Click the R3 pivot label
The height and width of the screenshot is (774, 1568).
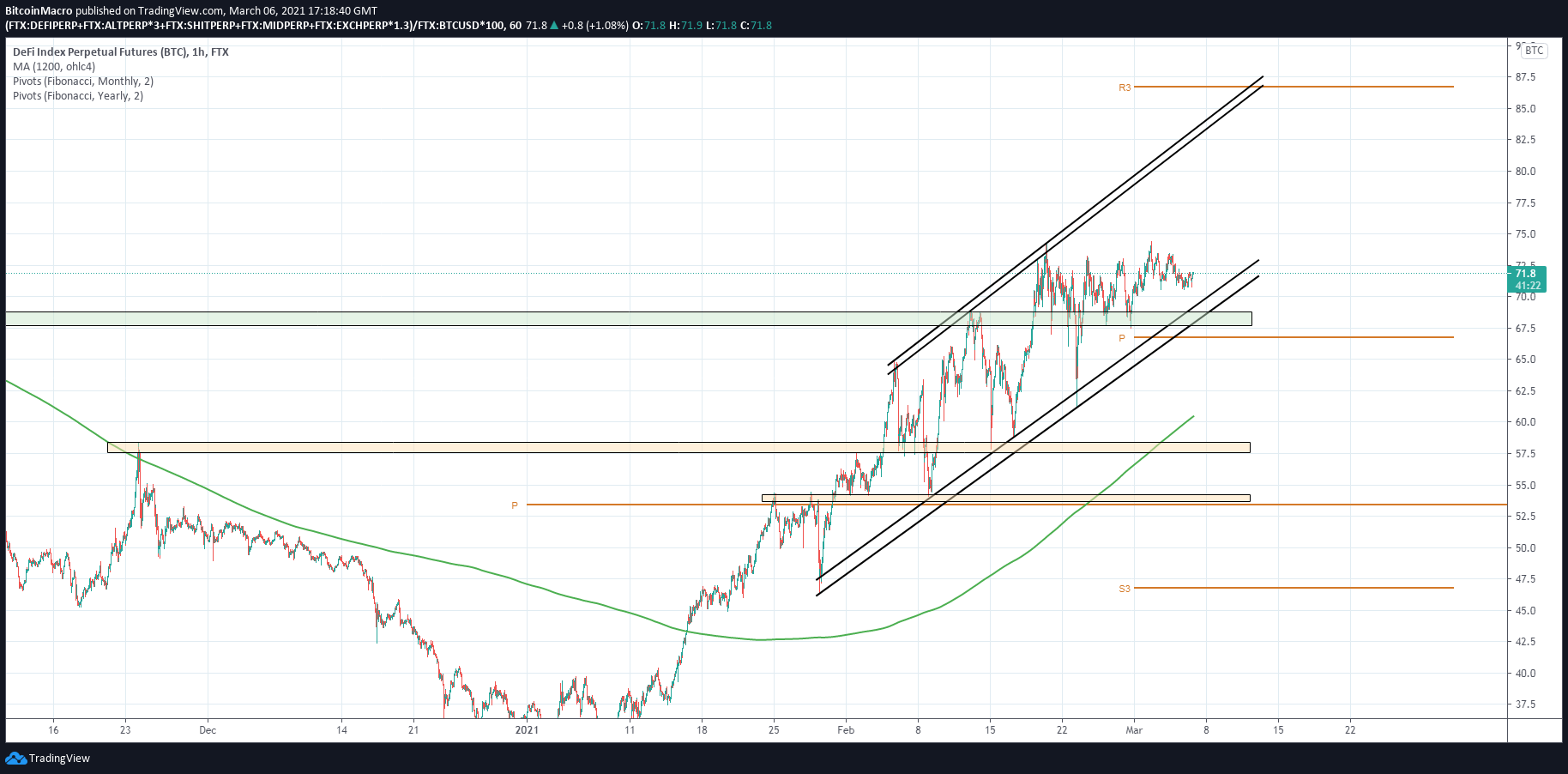coord(1125,88)
